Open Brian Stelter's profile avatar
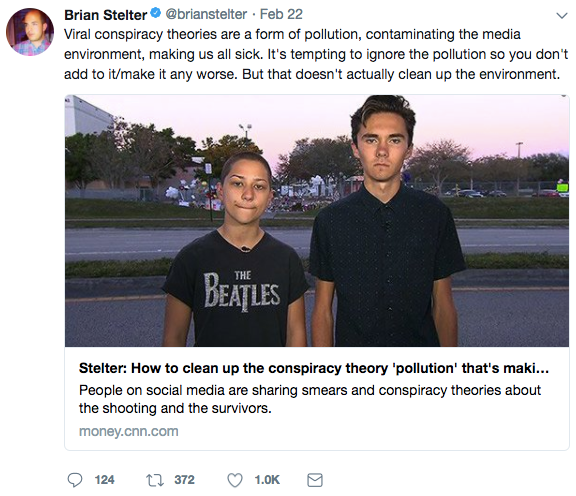Image resolution: width=576 pixels, height=496 pixels. [x=30, y=32]
